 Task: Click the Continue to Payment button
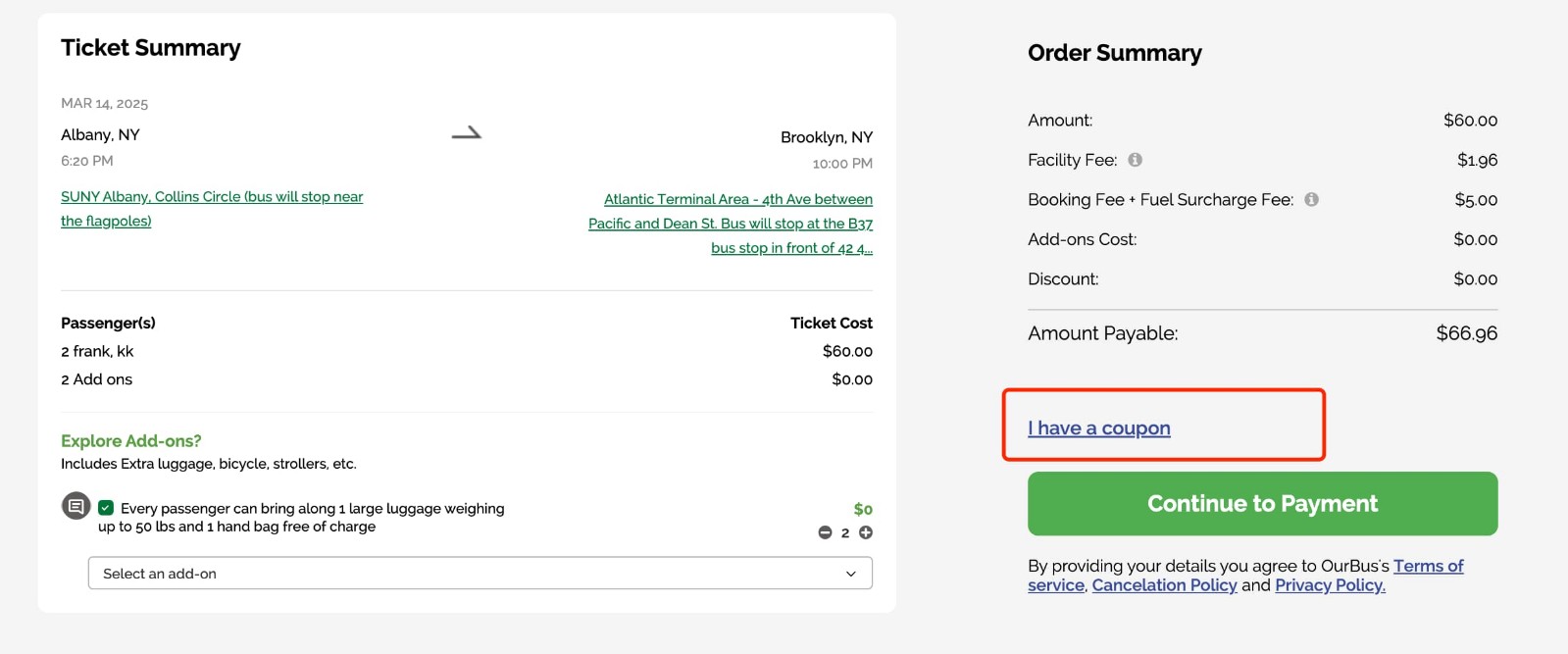click(1261, 503)
